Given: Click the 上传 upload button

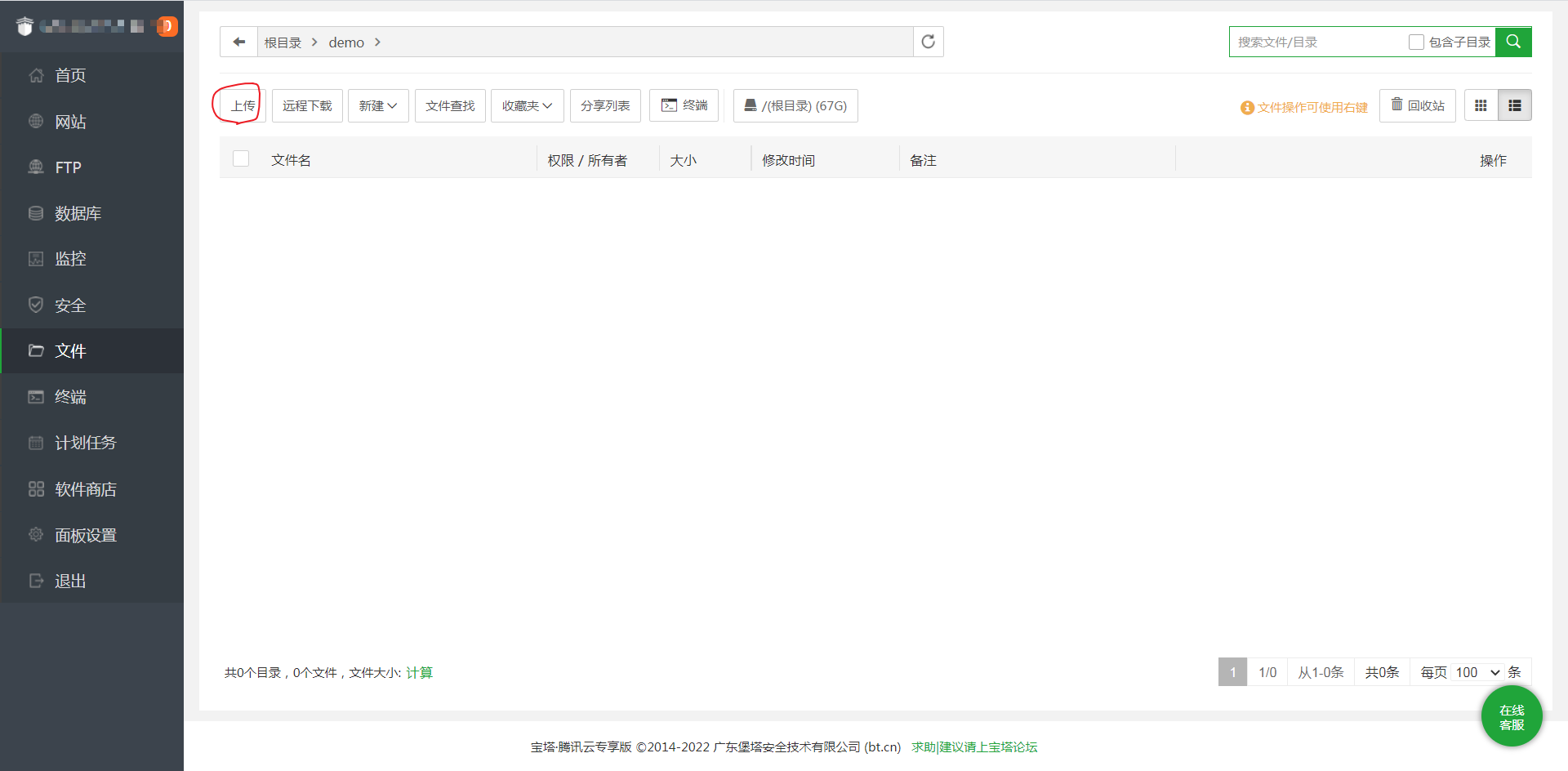Looking at the screenshot, I should pos(240,105).
